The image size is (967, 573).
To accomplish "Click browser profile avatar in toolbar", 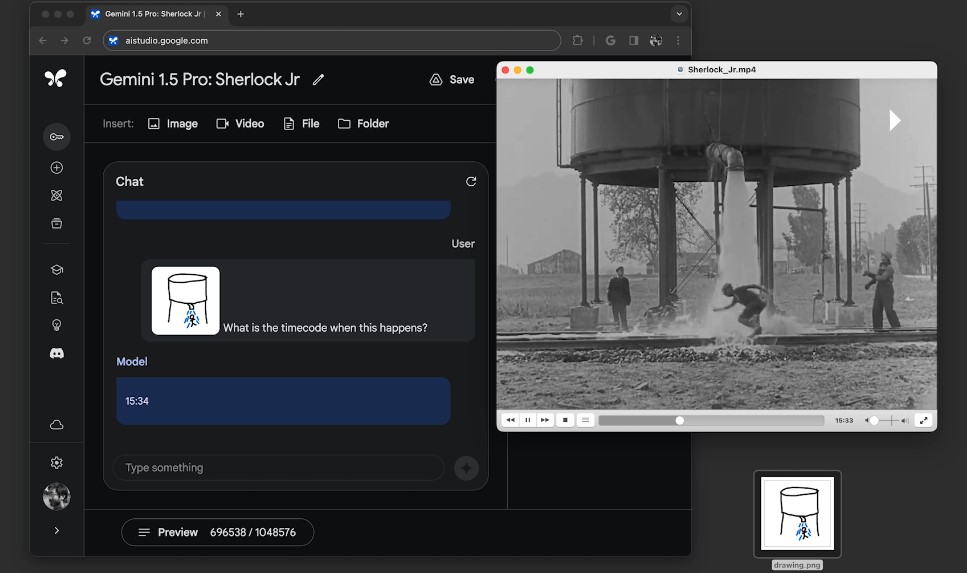I will click(656, 41).
